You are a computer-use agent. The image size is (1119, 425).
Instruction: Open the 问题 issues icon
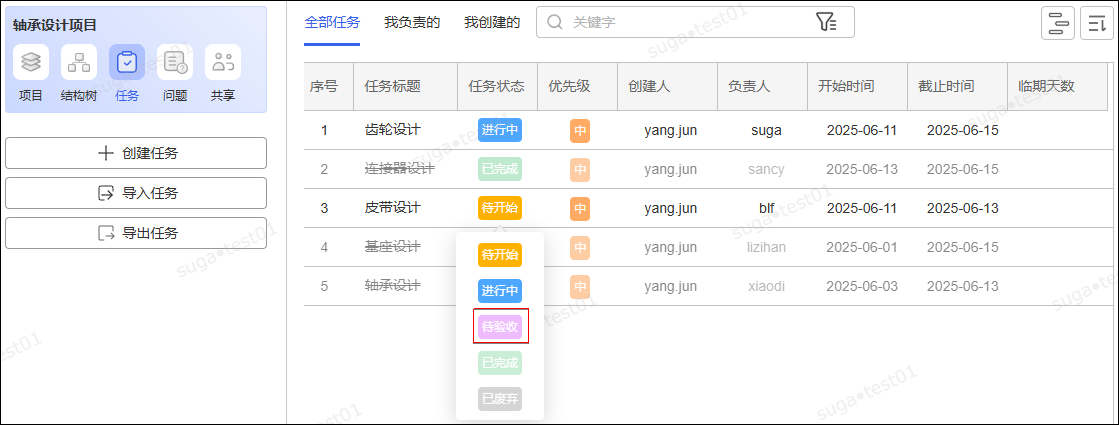tap(175, 63)
